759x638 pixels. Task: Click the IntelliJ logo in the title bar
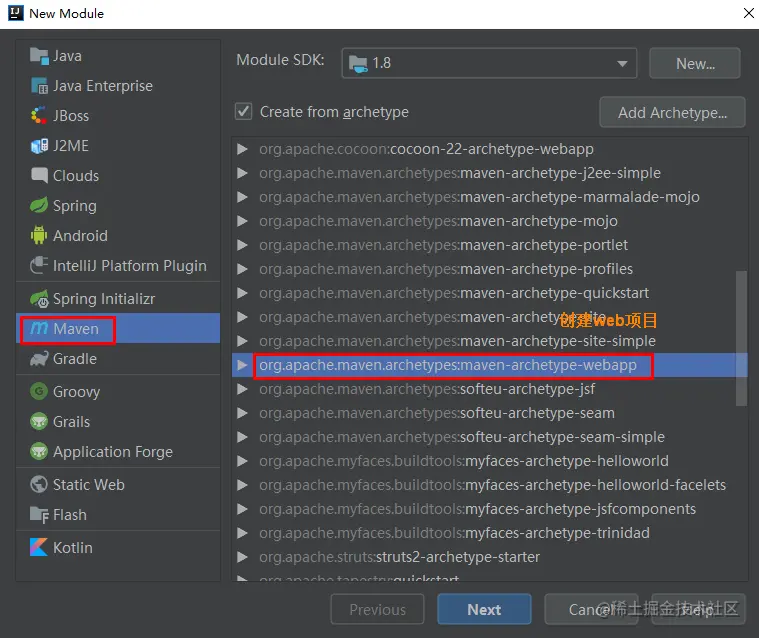(15, 13)
